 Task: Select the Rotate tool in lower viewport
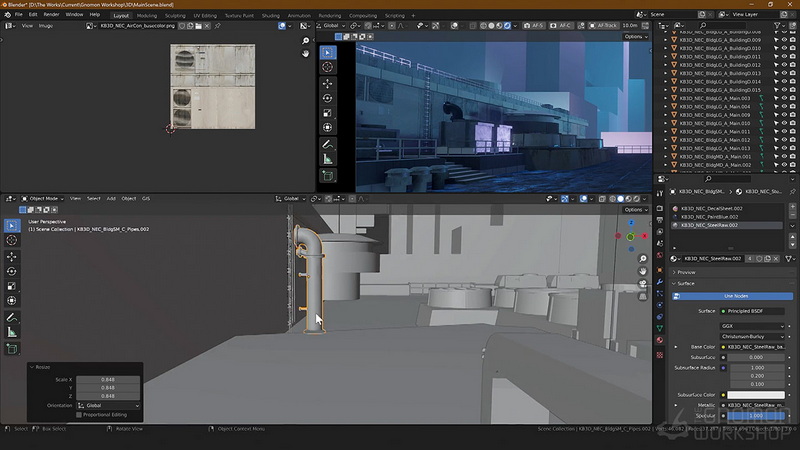click(x=12, y=271)
